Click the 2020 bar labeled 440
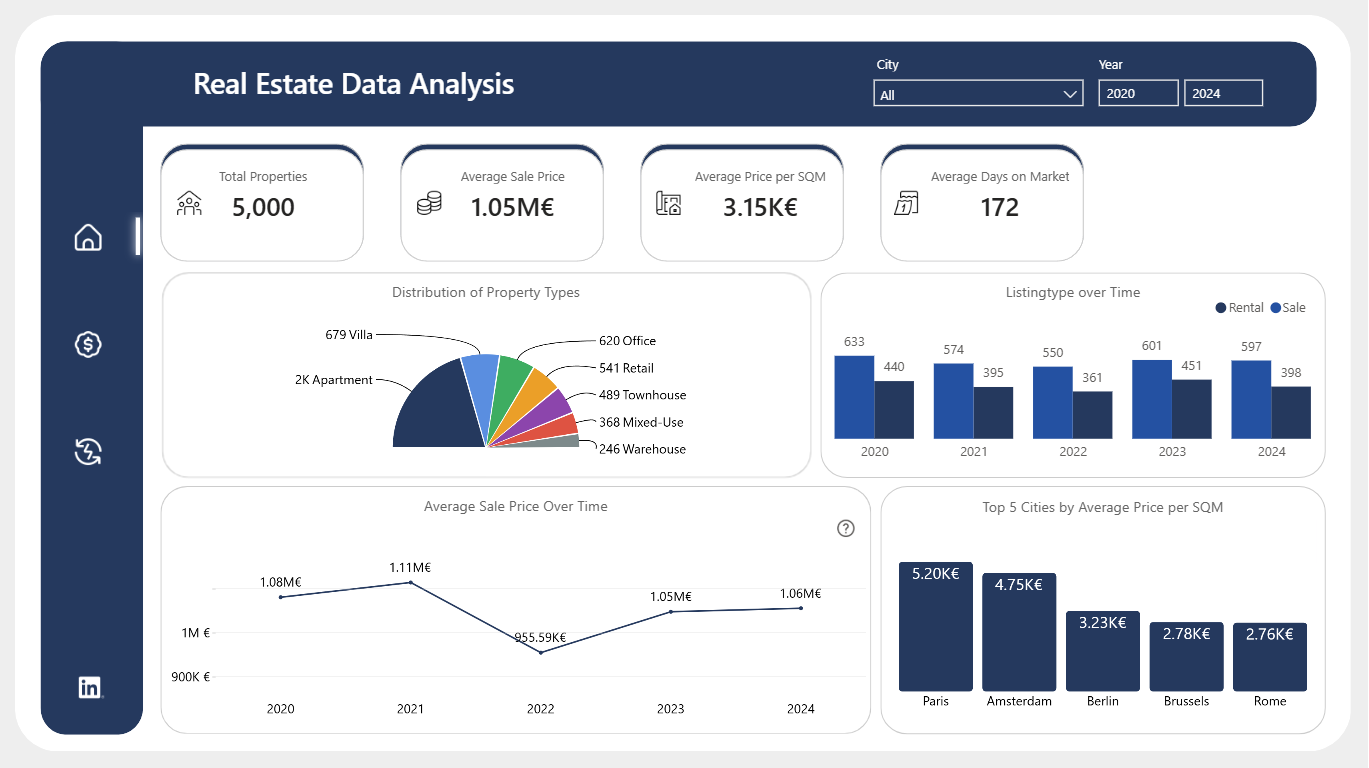Viewport: 1369px width, 768px height. pos(894,409)
